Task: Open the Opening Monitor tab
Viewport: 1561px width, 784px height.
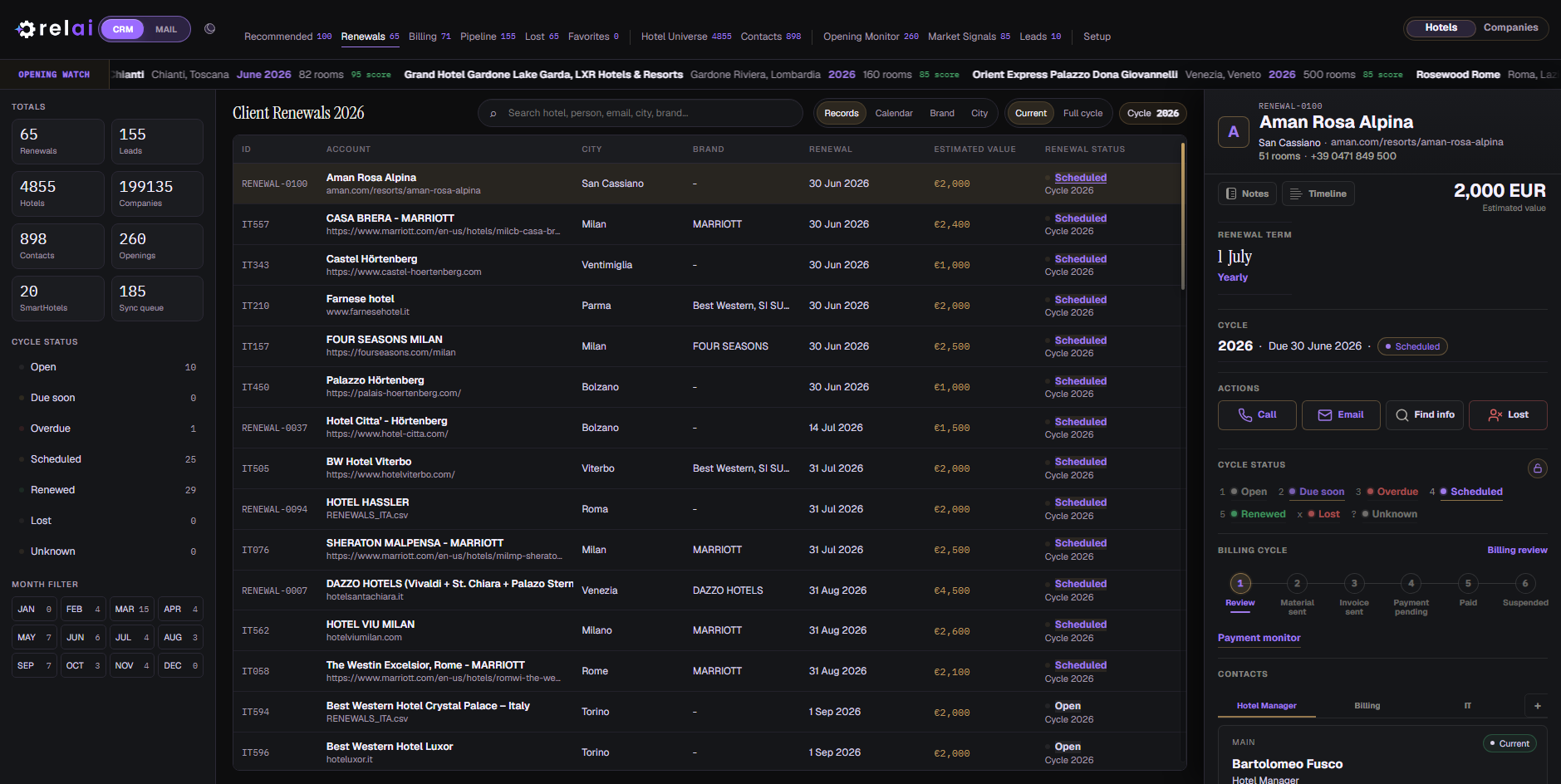Action: click(871, 37)
